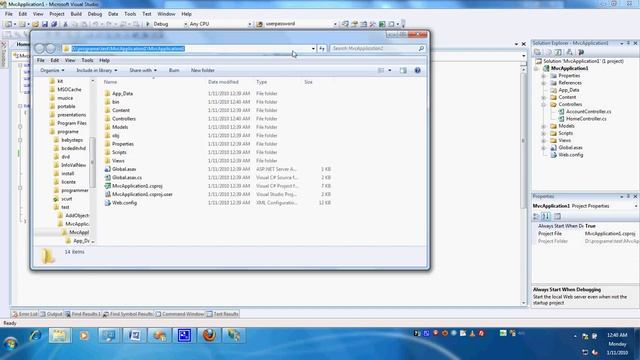The image size is (640, 360).
Task: Click the Properties panel Alphabetical icon
Action: point(546,216)
